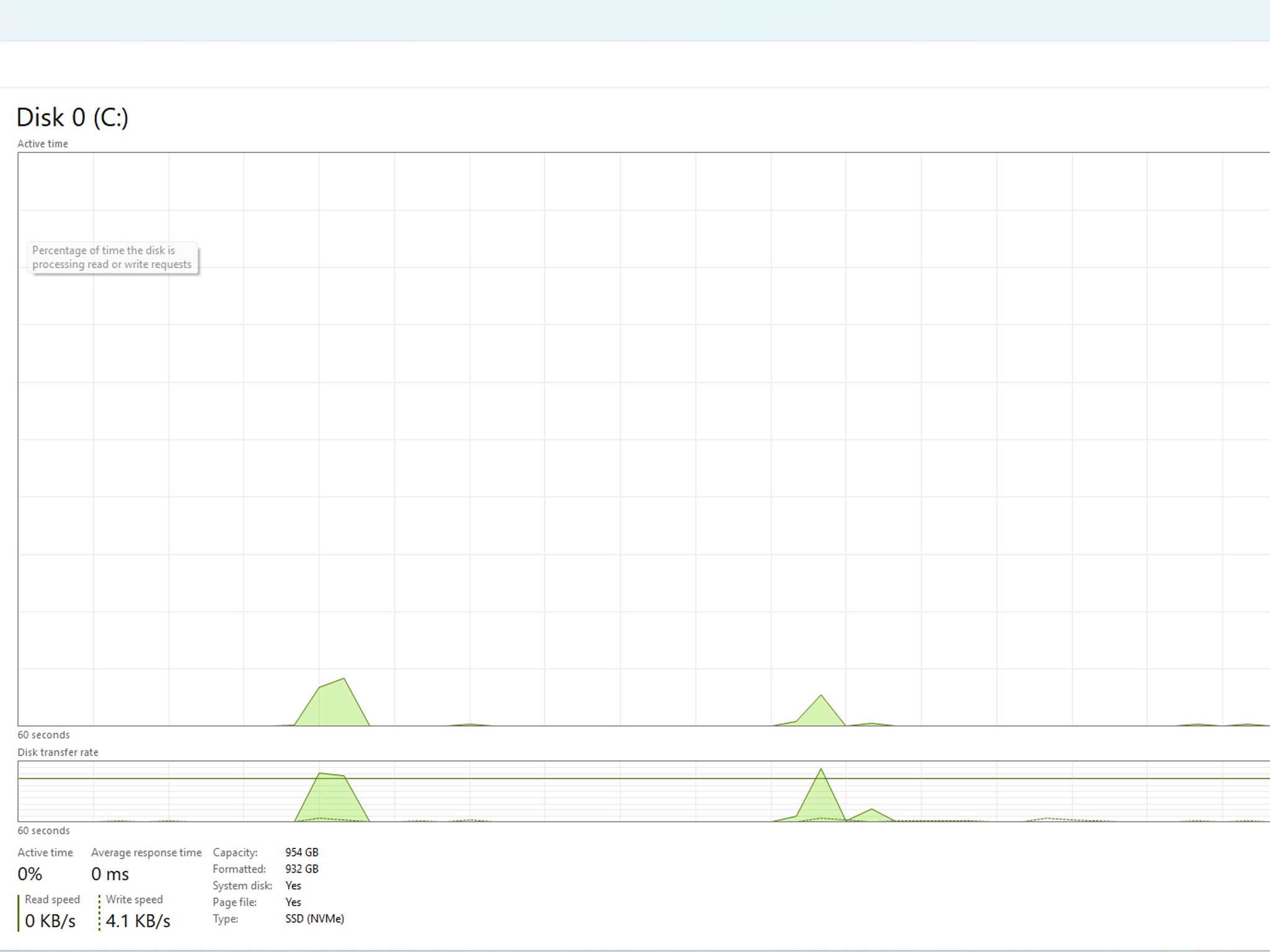
Task: Click the Active time stat label near 0%
Action: pyautogui.click(x=45, y=853)
